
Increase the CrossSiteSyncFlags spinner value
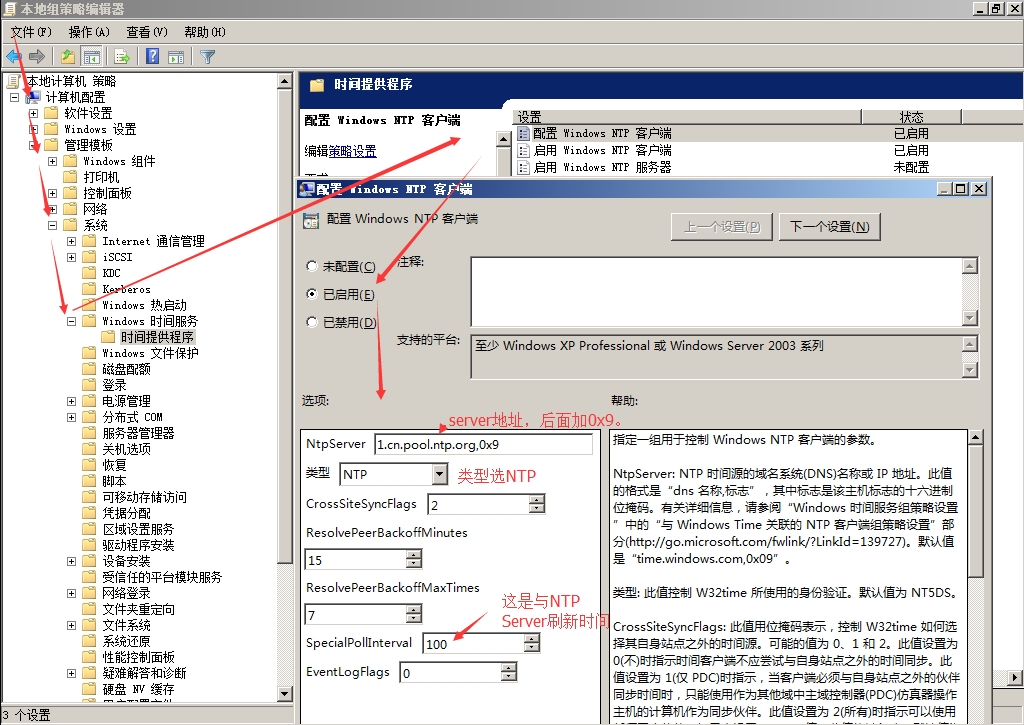(537, 500)
